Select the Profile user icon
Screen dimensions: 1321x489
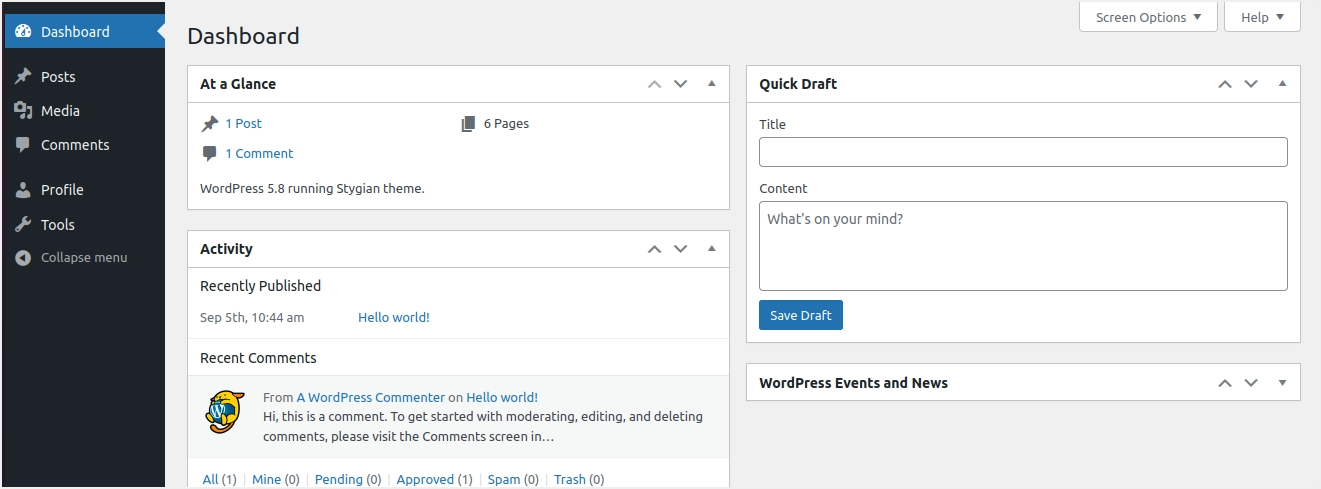click(23, 190)
